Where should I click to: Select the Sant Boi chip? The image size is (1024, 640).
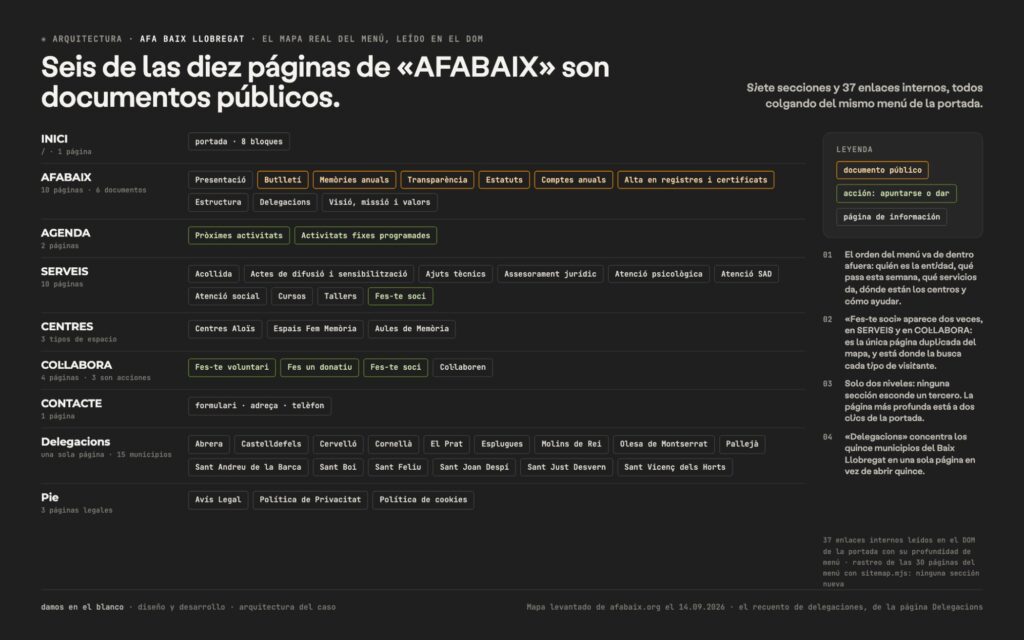[x=338, y=468]
